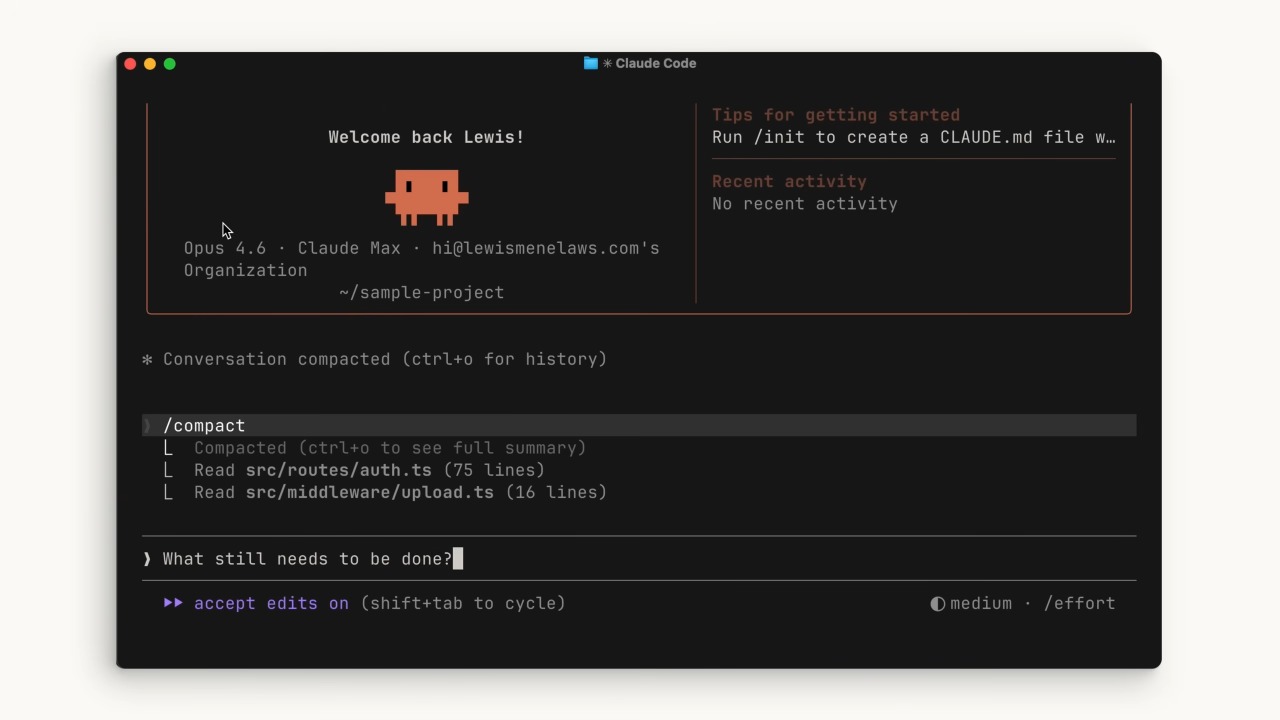
Task: Click the prompt chevron before the input text
Action: point(147,559)
